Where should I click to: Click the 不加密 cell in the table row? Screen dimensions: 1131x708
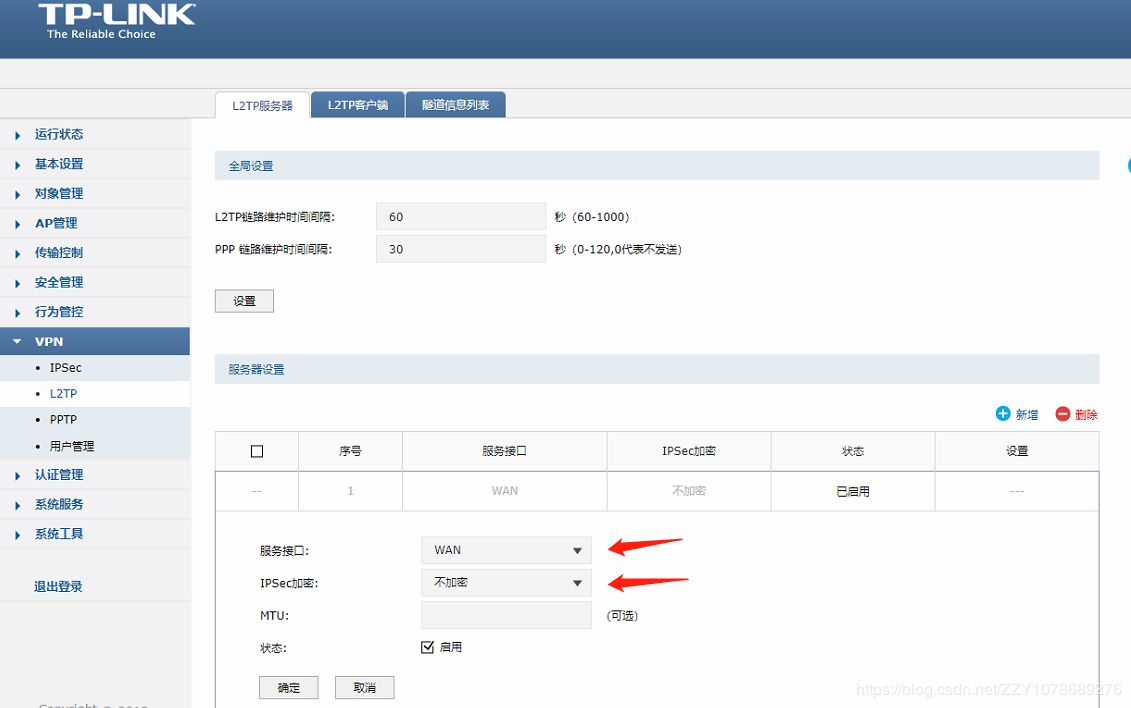689,491
